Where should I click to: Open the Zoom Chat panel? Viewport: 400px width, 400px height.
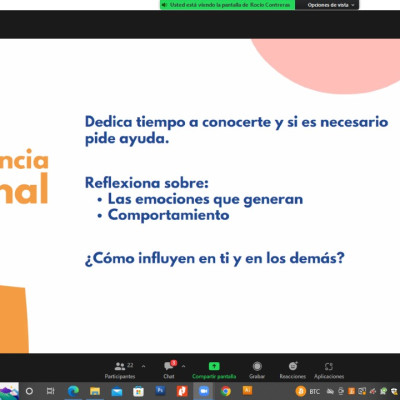pos(169,370)
